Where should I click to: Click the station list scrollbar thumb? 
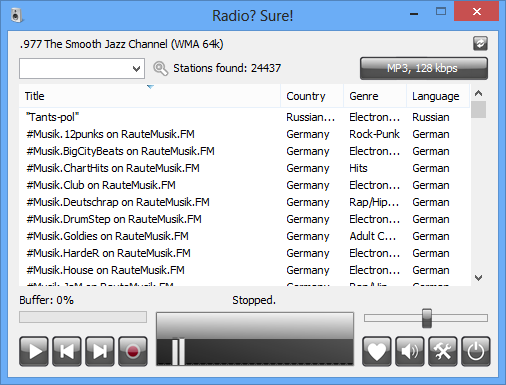(x=478, y=110)
